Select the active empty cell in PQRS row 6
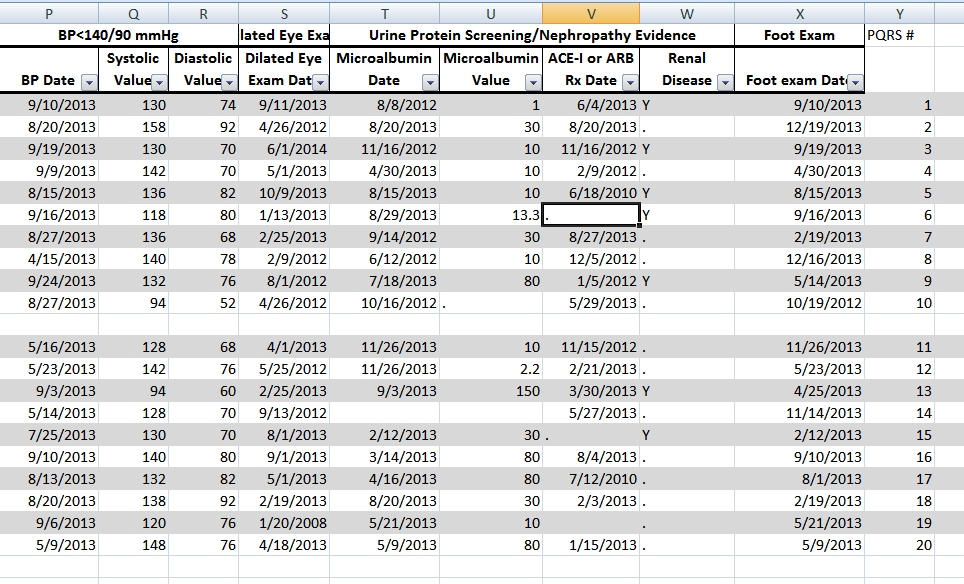964x584 pixels. (x=591, y=215)
